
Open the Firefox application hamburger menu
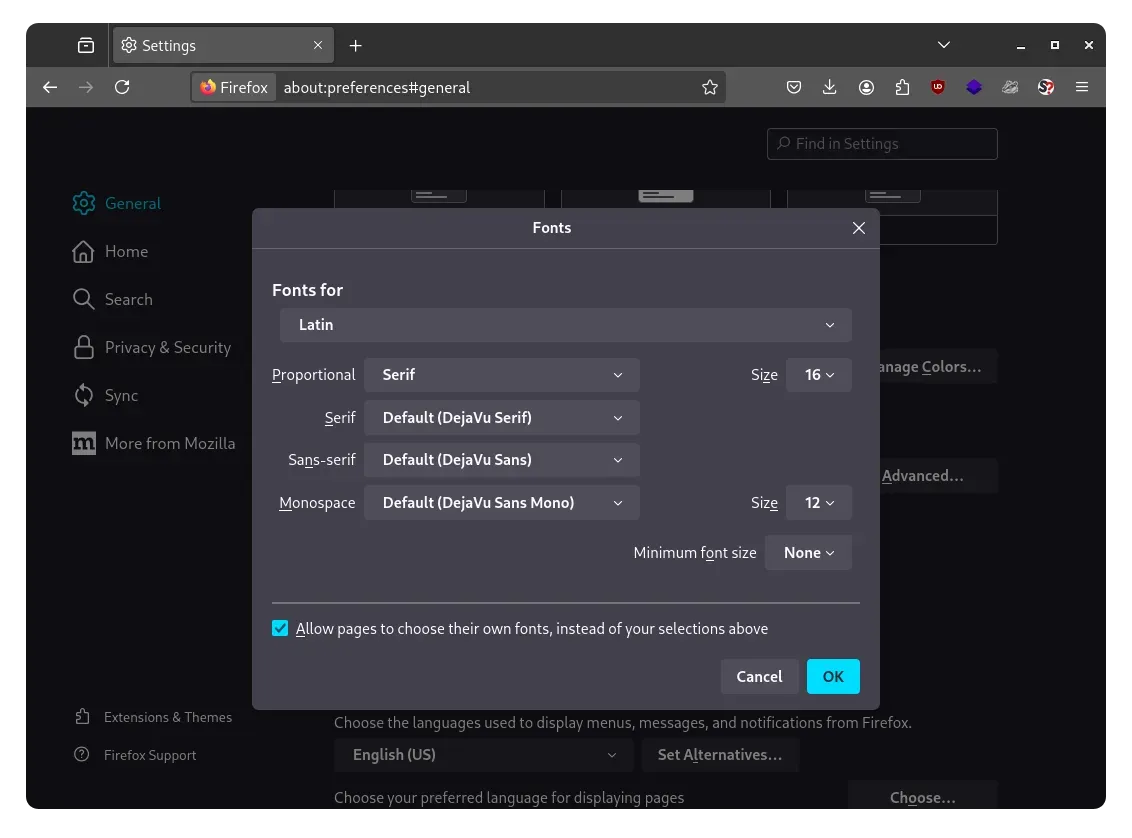(x=1082, y=87)
